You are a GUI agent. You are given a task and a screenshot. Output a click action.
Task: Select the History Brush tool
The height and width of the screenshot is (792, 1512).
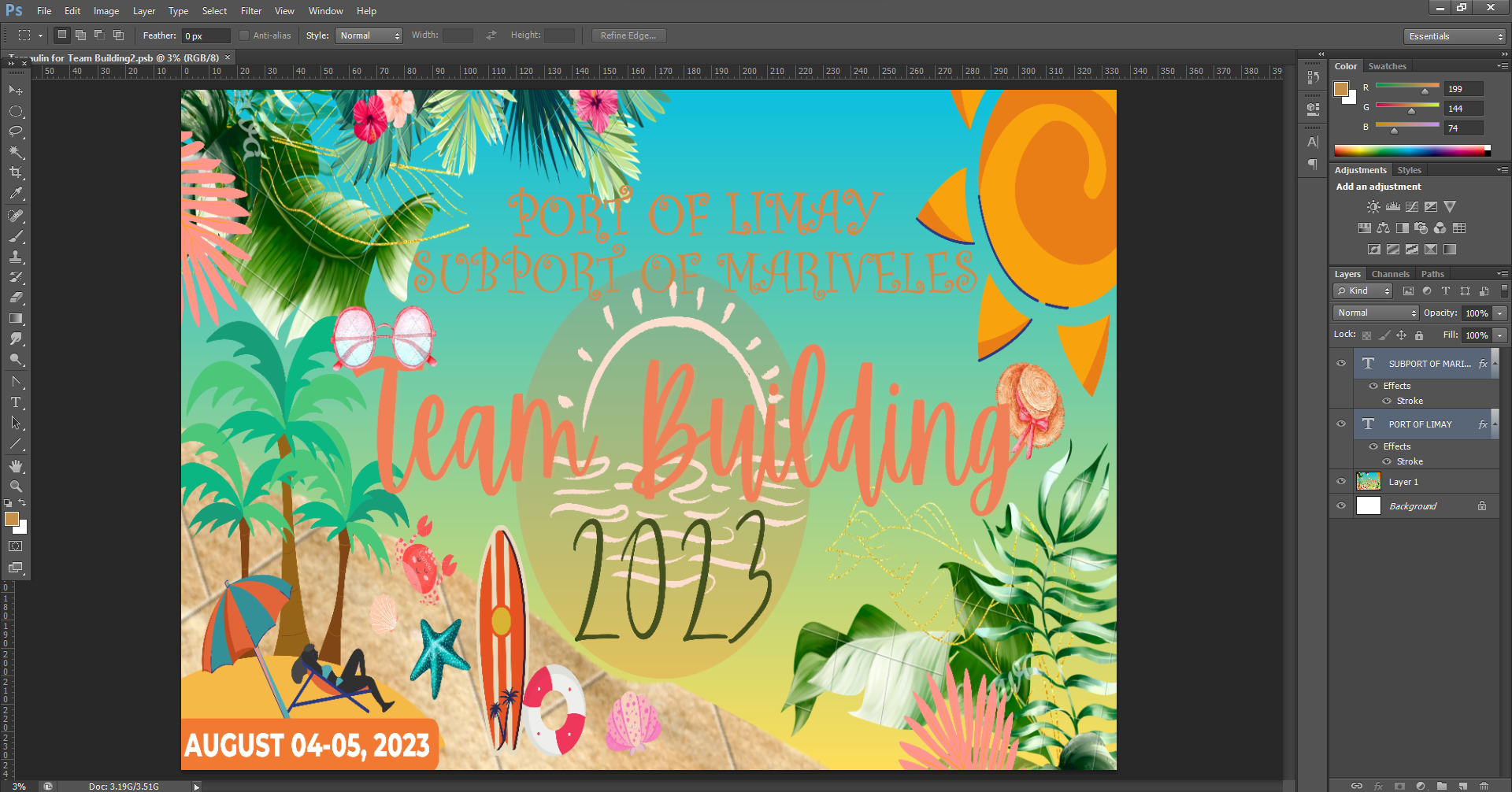point(16,277)
